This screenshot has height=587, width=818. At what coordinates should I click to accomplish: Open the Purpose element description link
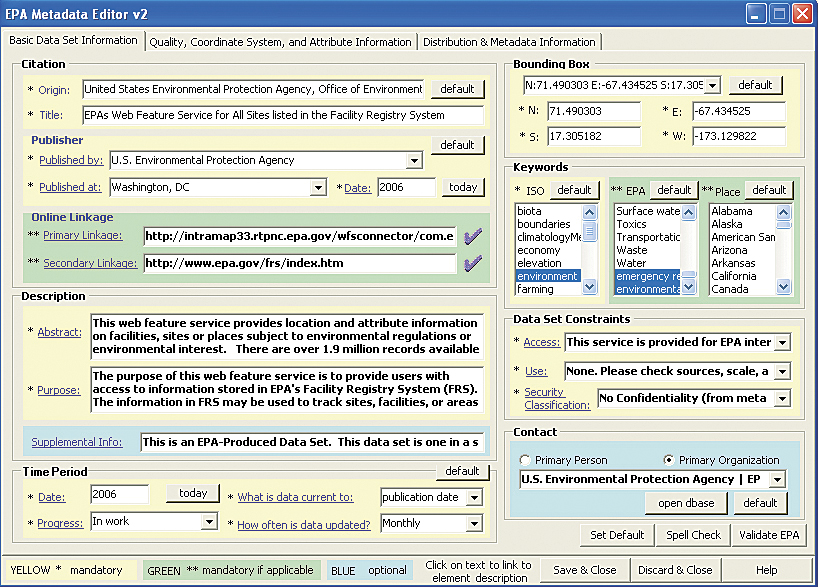59,390
